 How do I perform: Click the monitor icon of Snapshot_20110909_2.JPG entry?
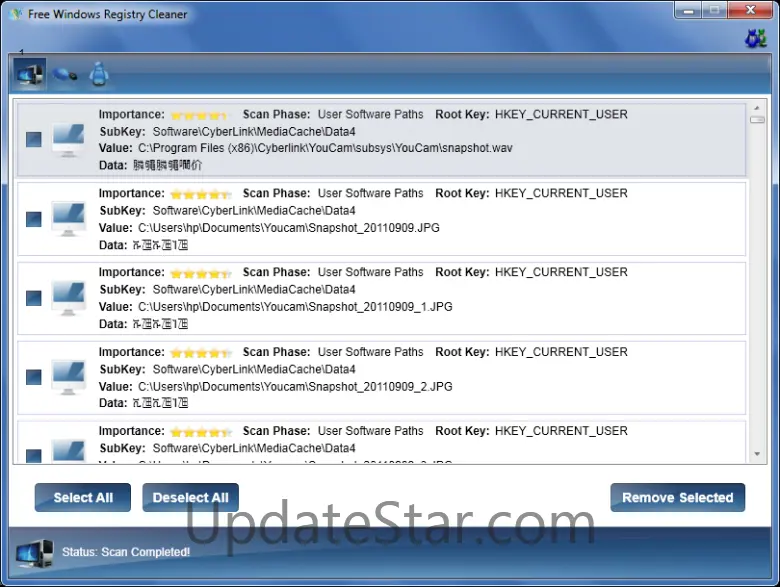(69, 378)
